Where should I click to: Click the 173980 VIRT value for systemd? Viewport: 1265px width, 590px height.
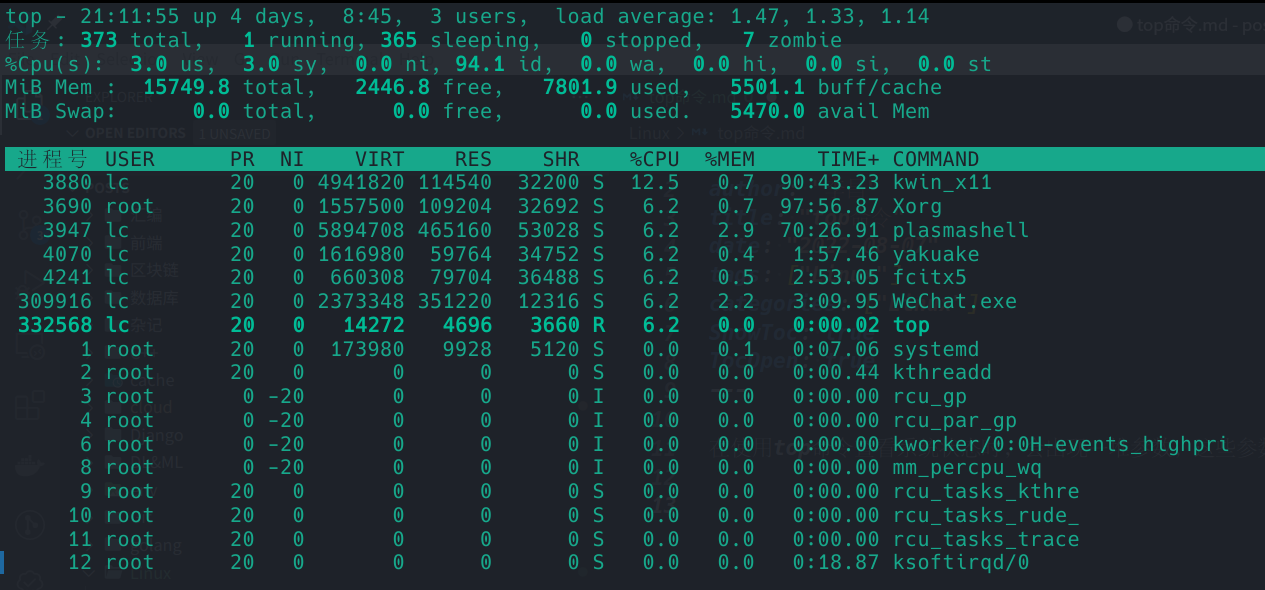(x=367, y=349)
